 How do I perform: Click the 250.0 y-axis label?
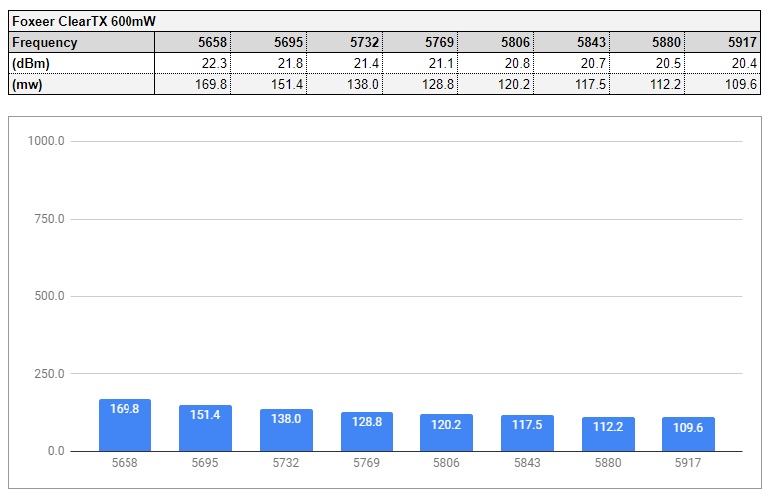click(x=49, y=374)
